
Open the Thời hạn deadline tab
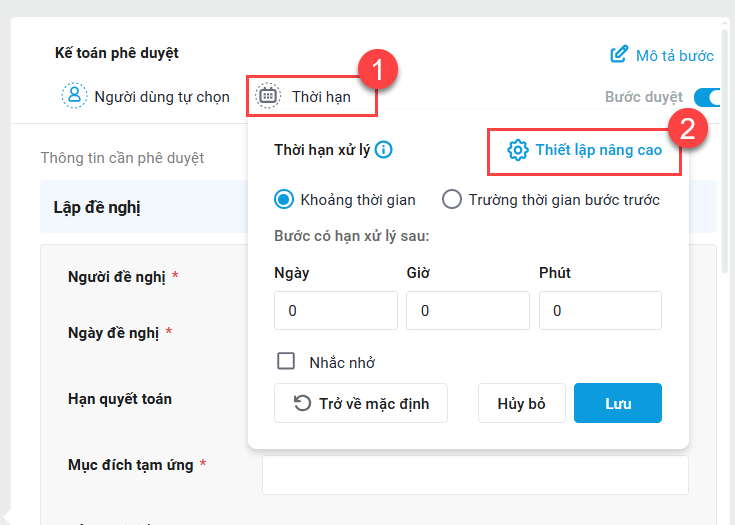(312, 96)
